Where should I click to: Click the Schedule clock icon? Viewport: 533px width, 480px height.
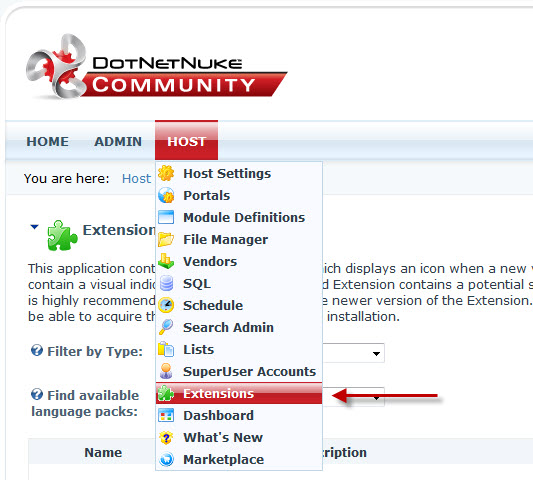(166, 305)
